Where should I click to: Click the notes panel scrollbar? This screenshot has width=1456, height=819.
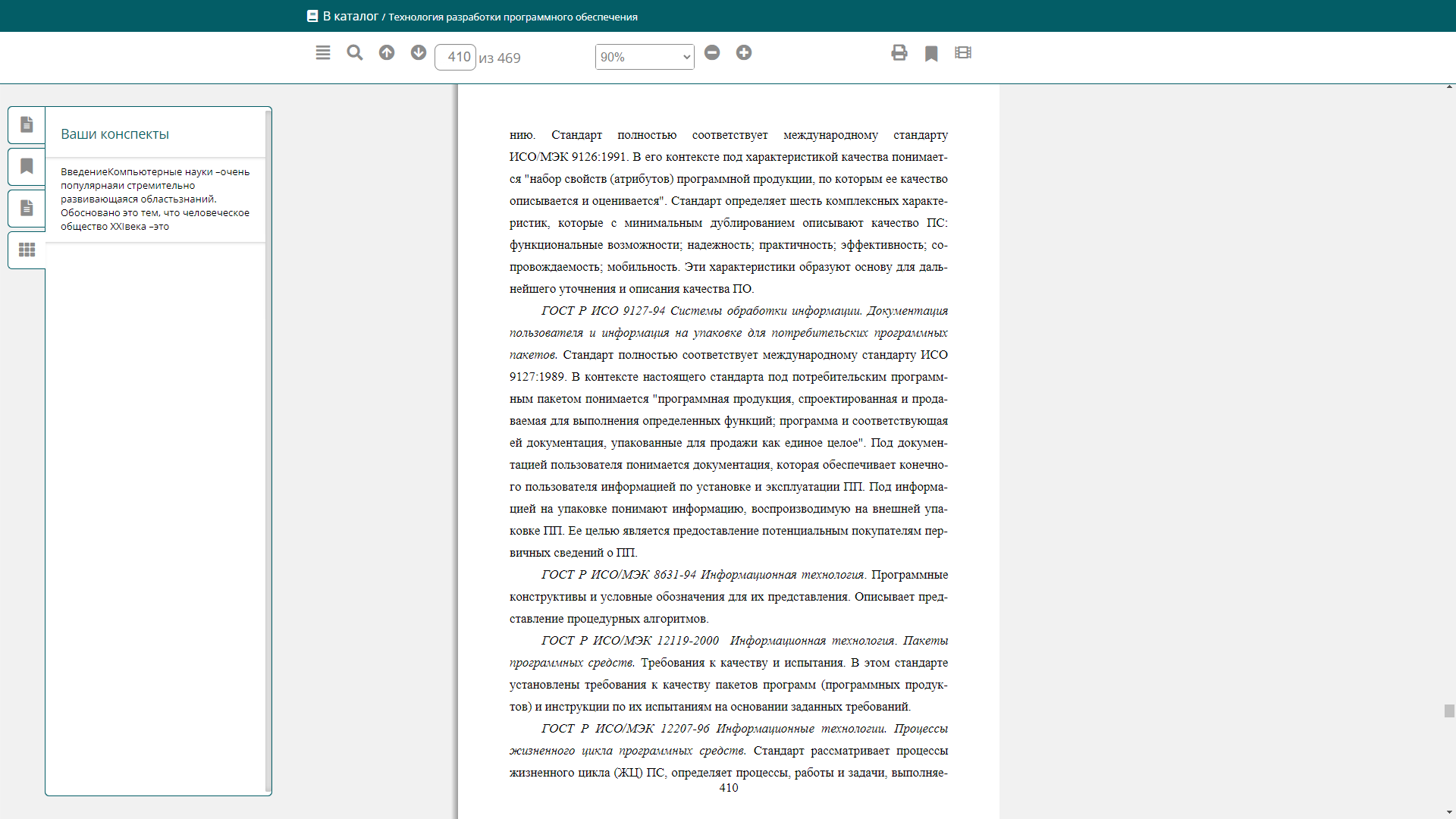[x=268, y=451]
